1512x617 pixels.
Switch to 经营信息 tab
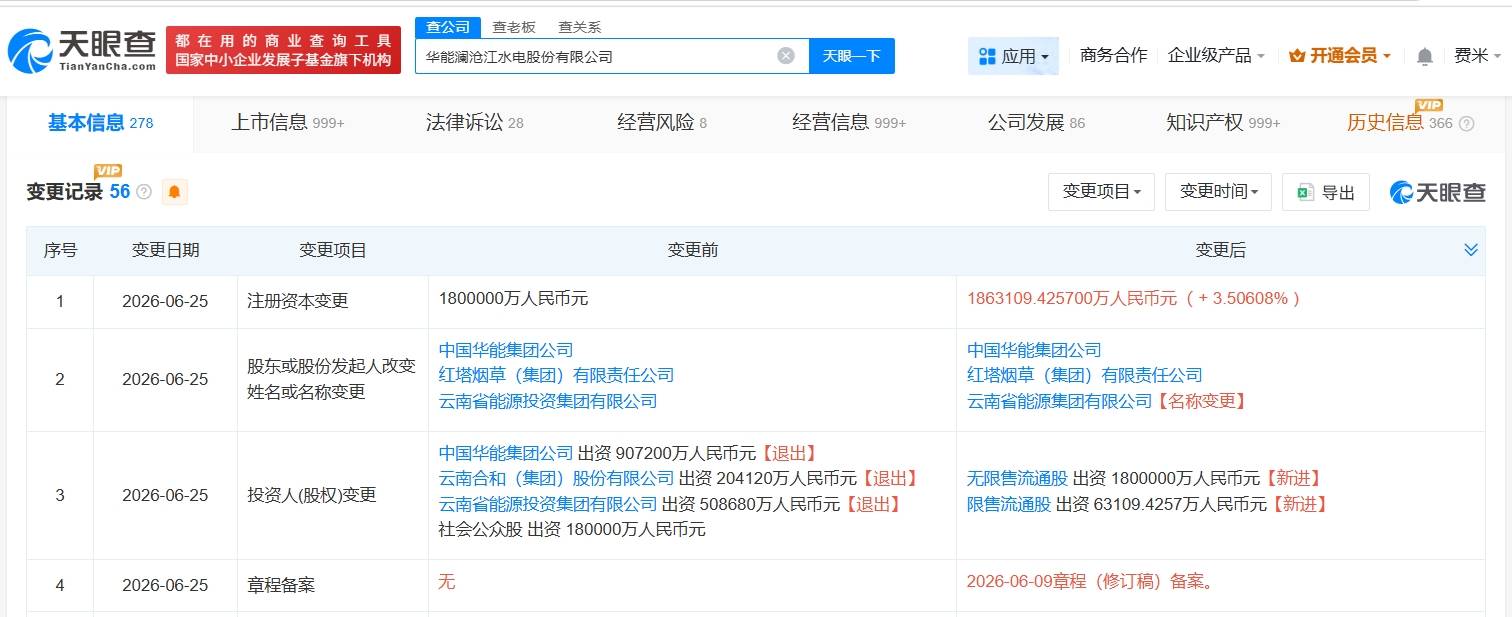(849, 123)
